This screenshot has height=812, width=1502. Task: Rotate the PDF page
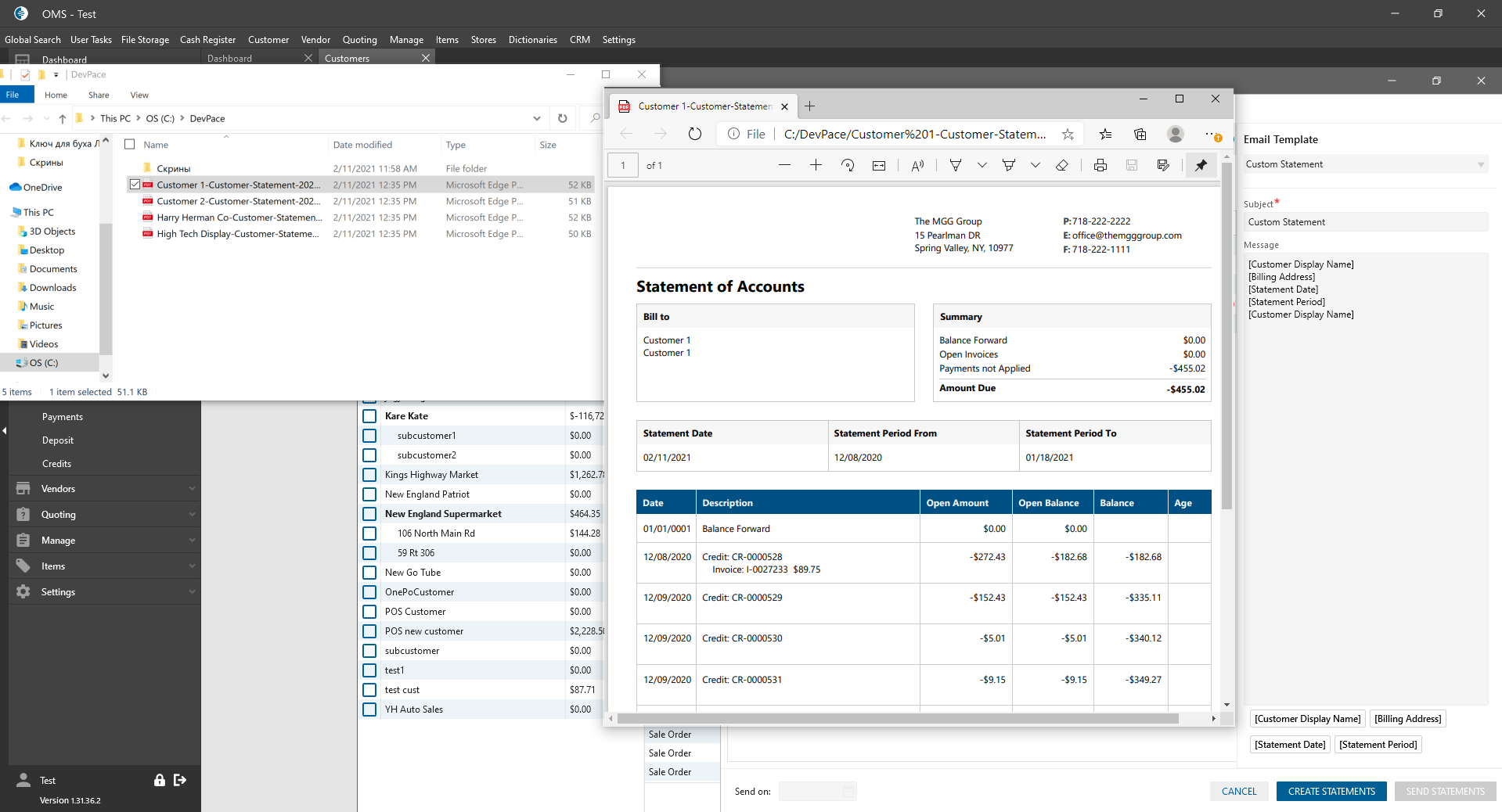[848, 165]
